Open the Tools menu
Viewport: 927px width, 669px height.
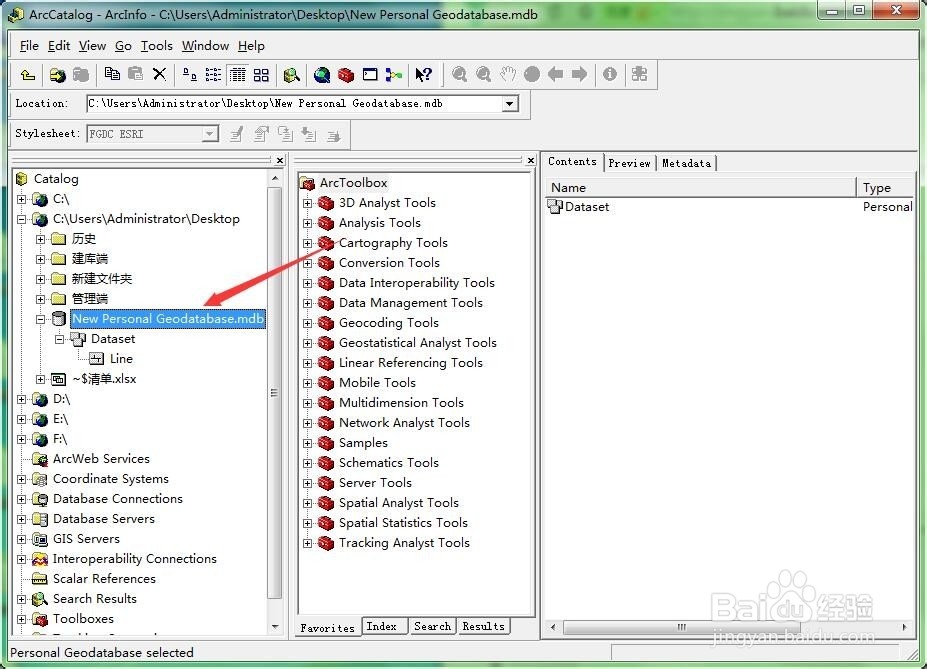(x=157, y=46)
